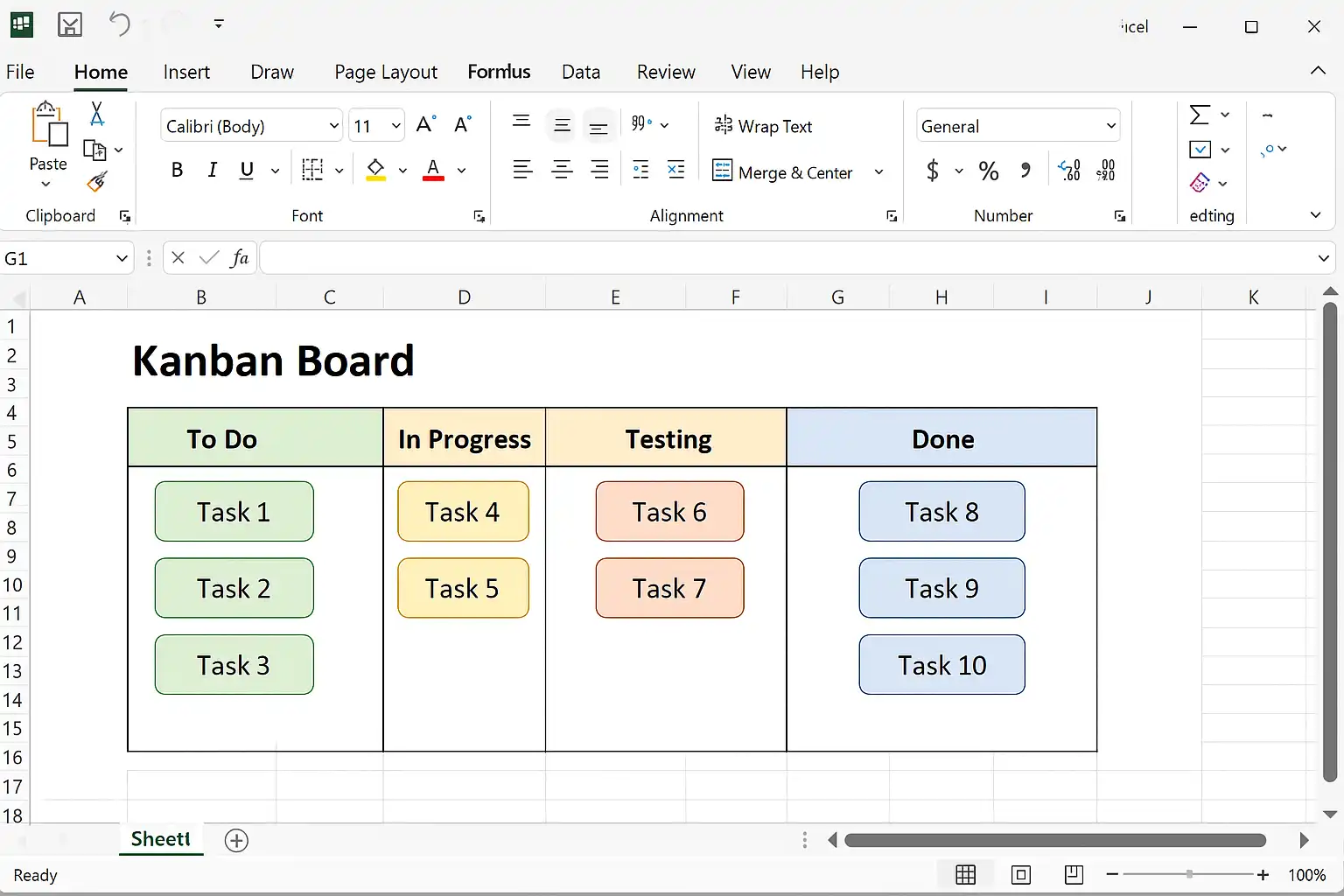1344x896 pixels.
Task: Copy selection using the copy icon
Action: [94, 150]
